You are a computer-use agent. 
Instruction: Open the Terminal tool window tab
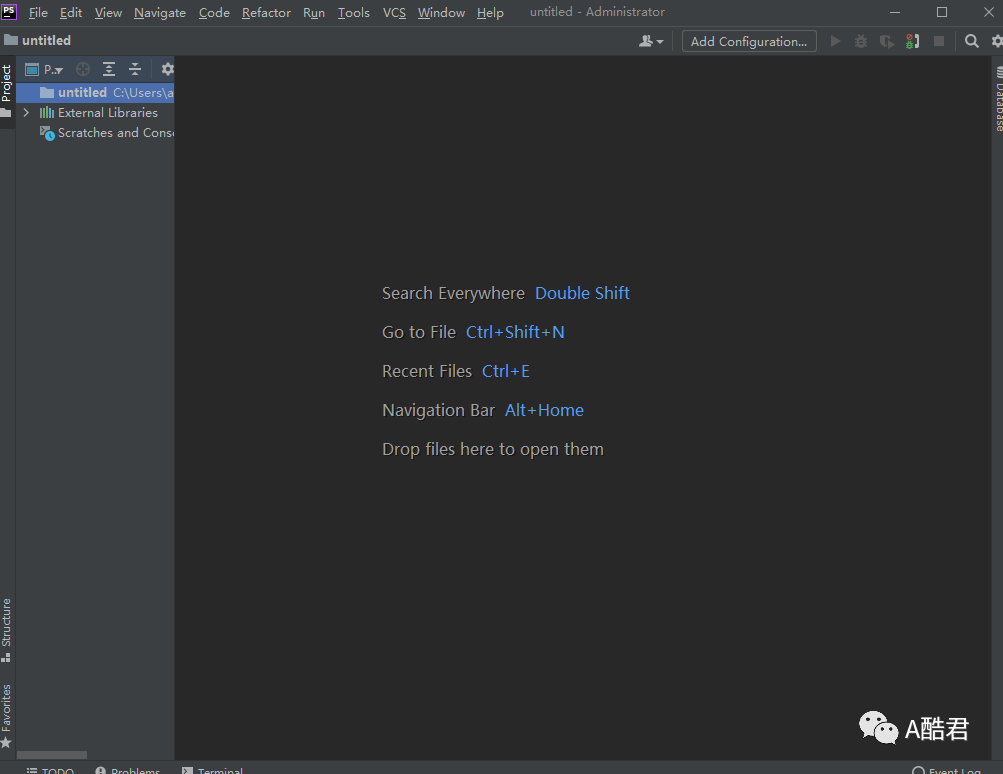[x=212, y=770]
